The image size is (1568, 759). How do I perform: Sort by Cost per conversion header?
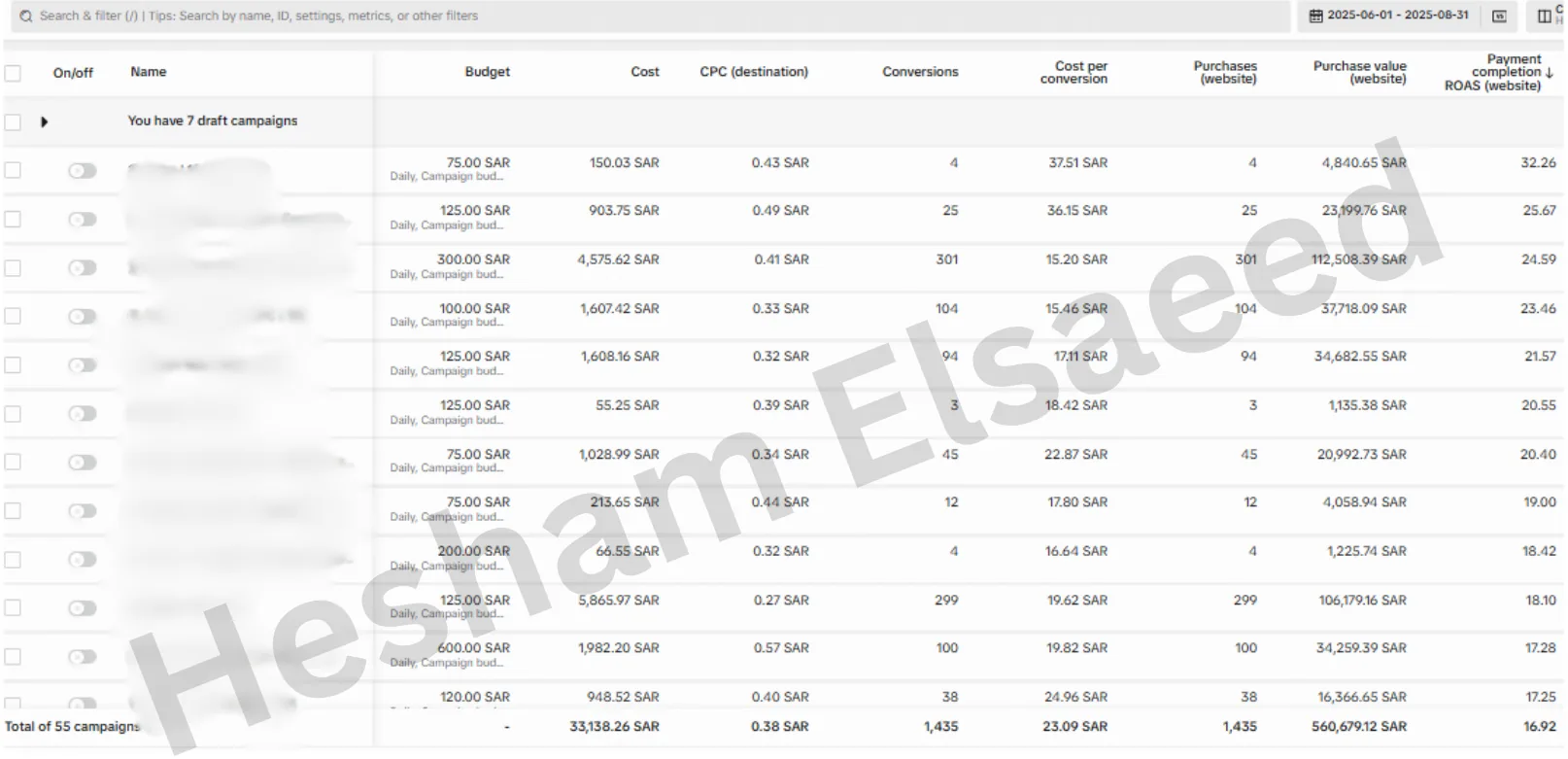pyautogui.click(x=1074, y=72)
